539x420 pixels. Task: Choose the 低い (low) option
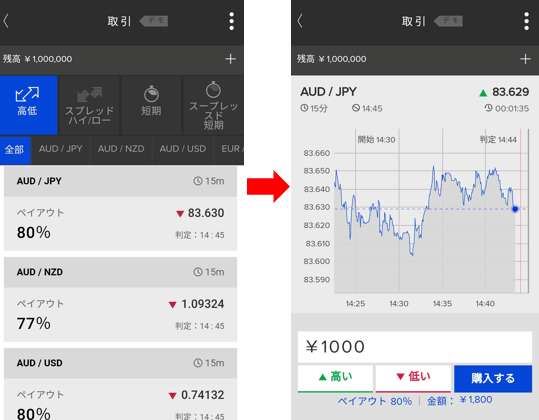413,378
